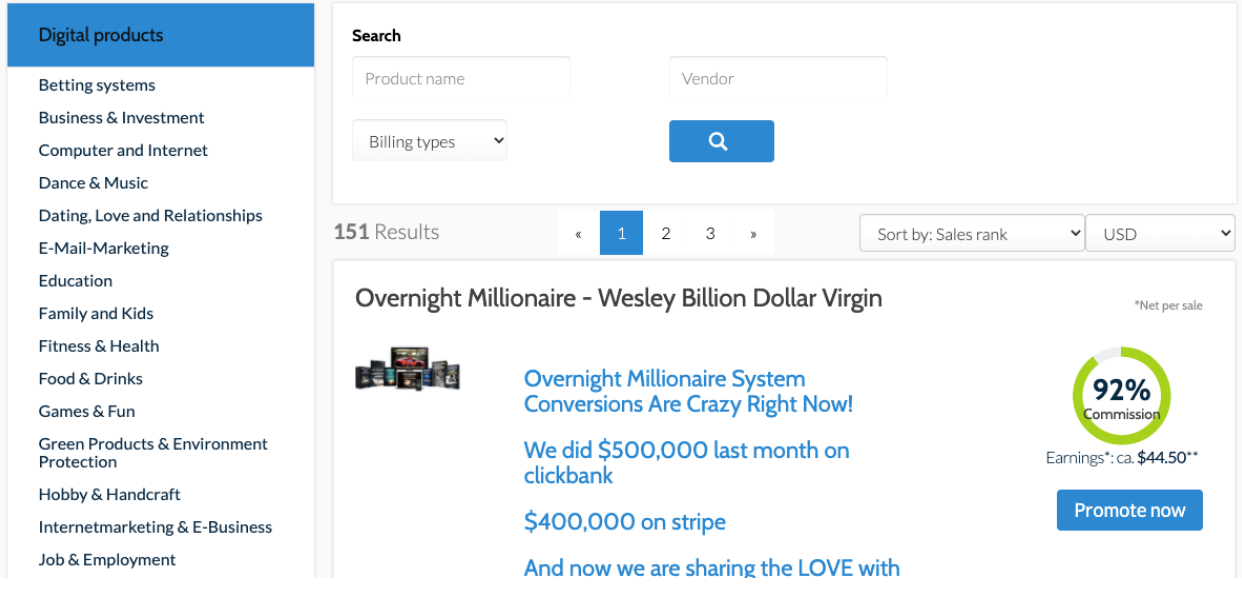
Task: Click the Product name search field
Action: (461, 78)
